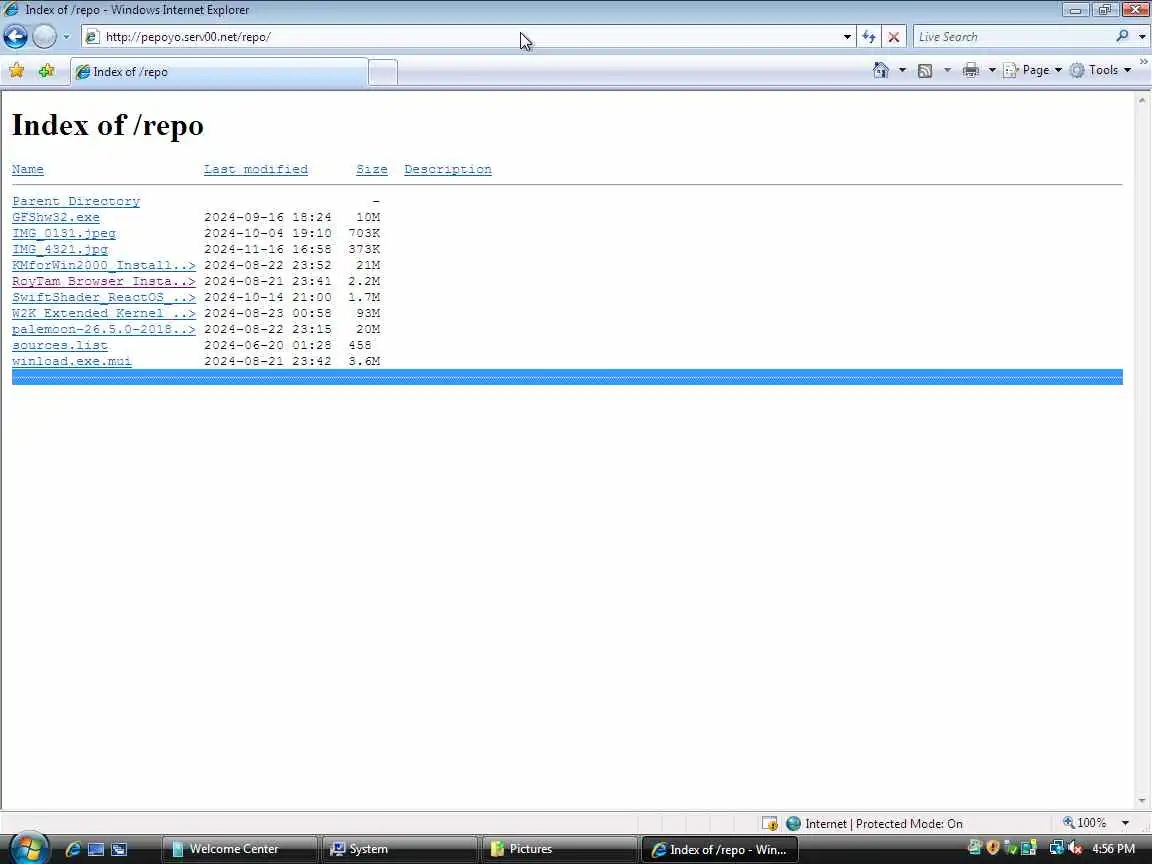Image resolution: width=1152 pixels, height=864 pixels.
Task: Click the search magnifier icon
Action: (1122, 36)
